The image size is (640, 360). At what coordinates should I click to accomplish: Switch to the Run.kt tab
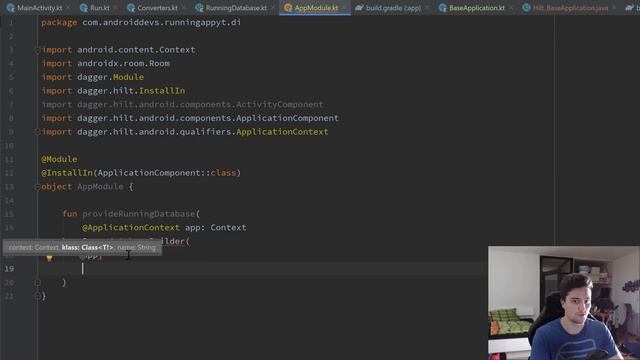pos(100,8)
